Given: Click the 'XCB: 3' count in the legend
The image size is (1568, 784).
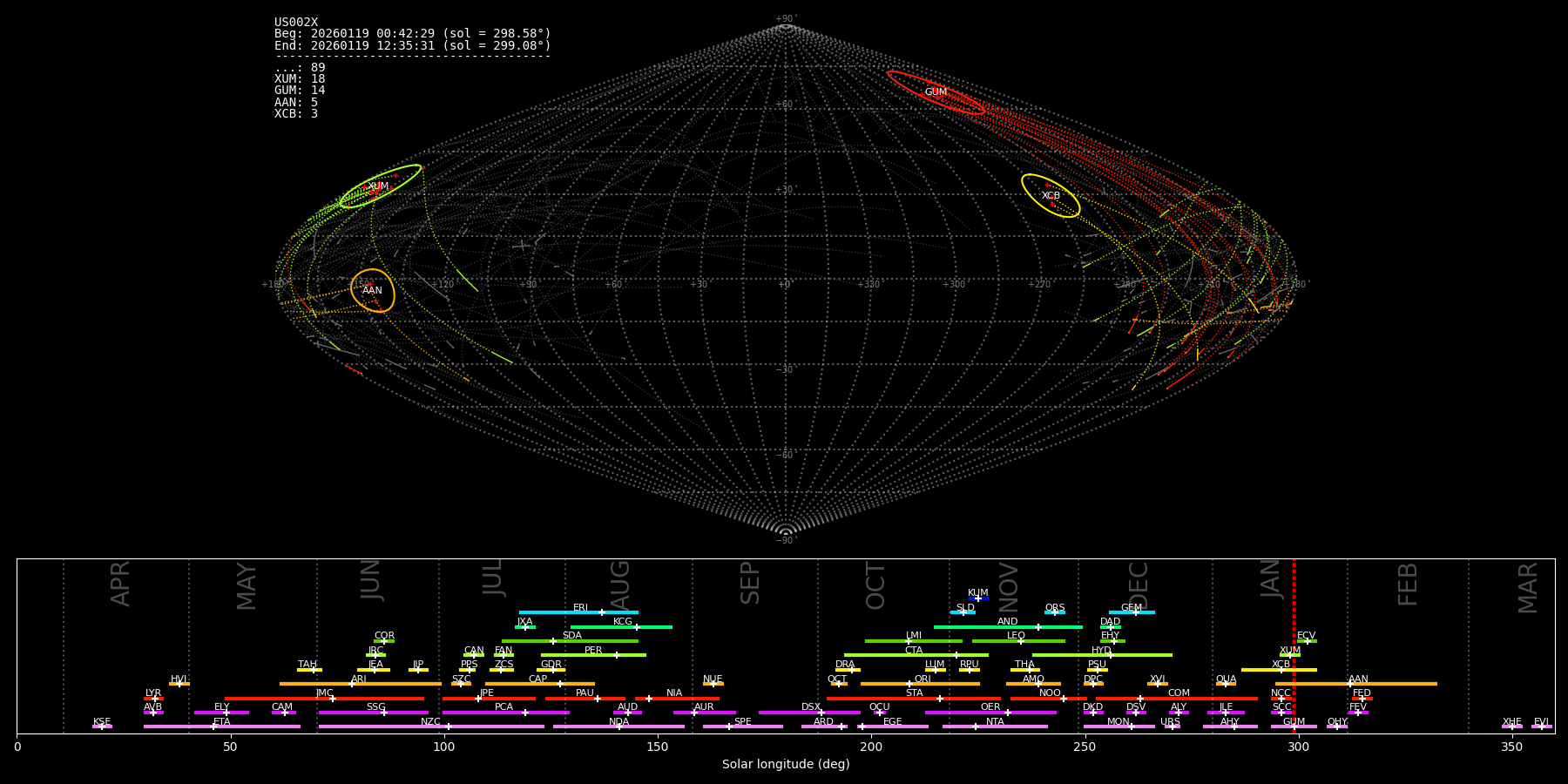Looking at the screenshot, I should tap(296, 114).
